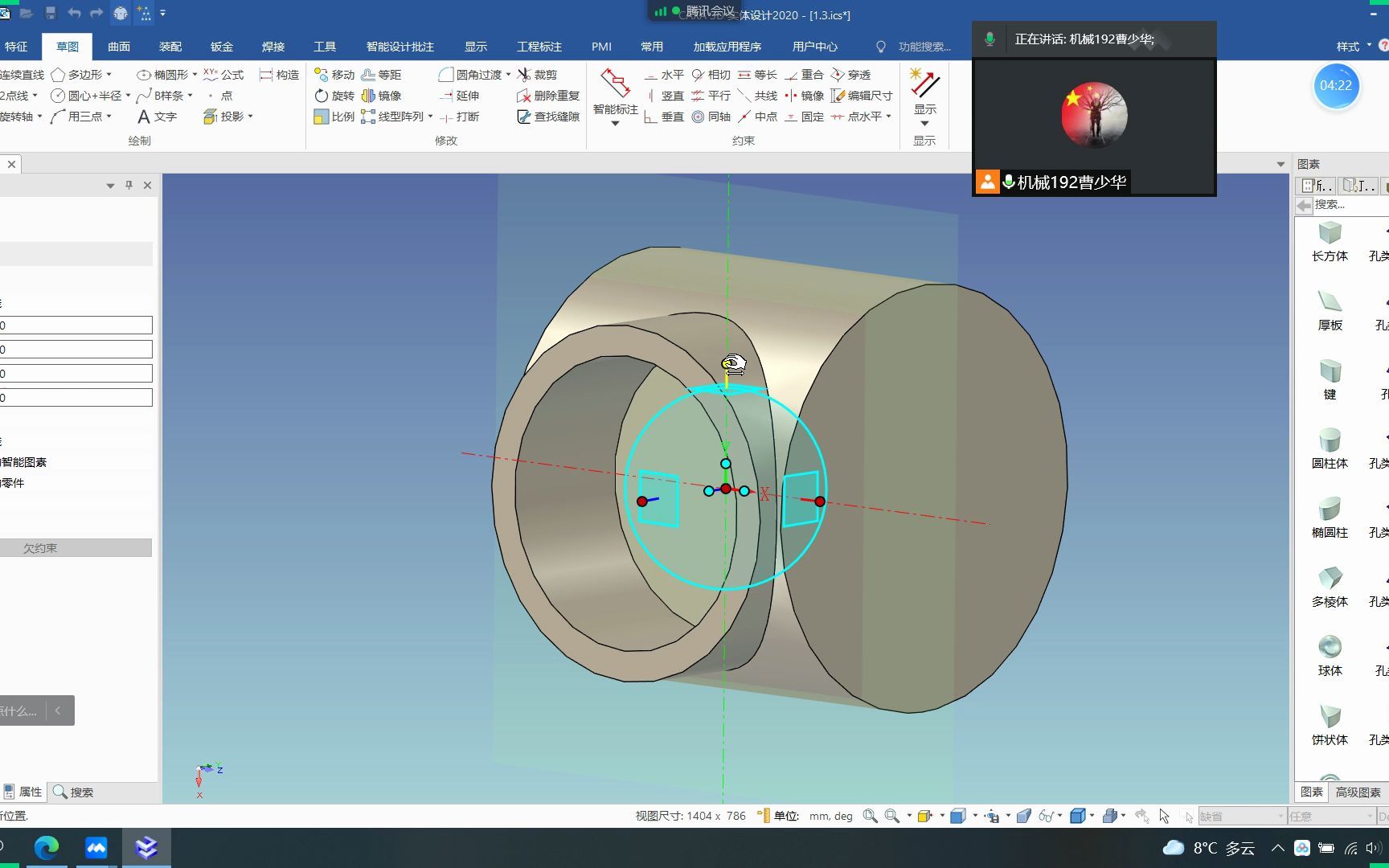Pick the 文字 text drawing tool
The height and width of the screenshot is (868, 1389).
[x=157, y=117]
